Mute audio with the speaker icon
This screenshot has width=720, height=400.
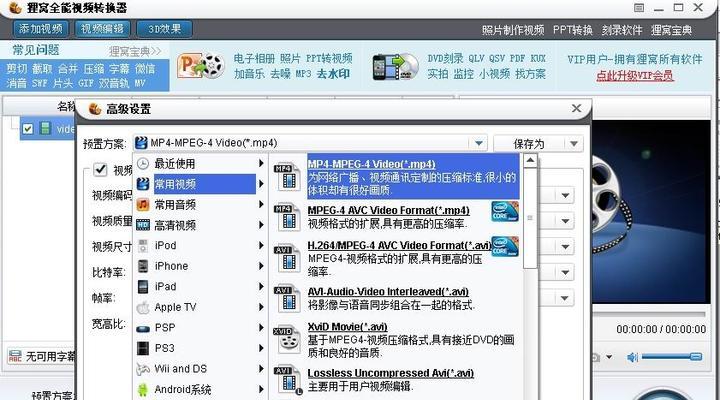click(632, 357)
